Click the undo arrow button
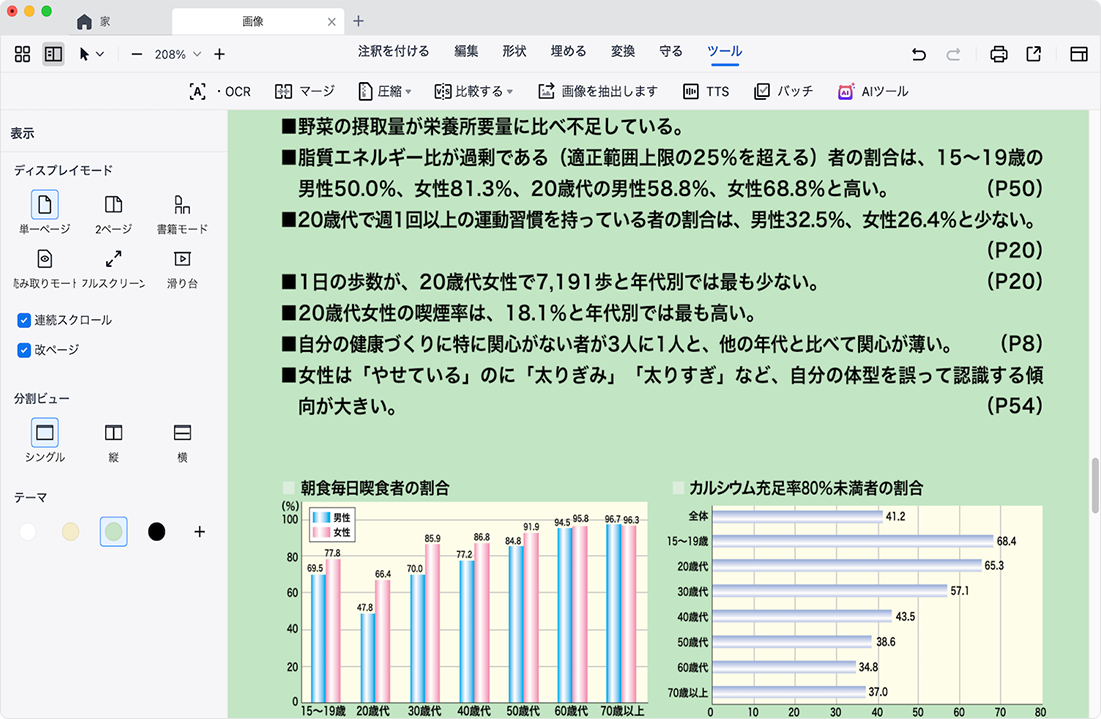The width and height of the screenshot is (1101, 719). tap(919, 54)
